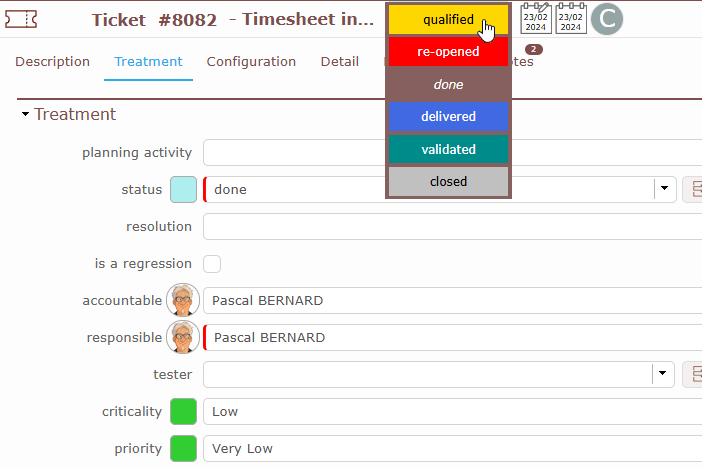Click the responsible person's avatar photo
This screenshot has height=468, width=702.
coord(183,337)
